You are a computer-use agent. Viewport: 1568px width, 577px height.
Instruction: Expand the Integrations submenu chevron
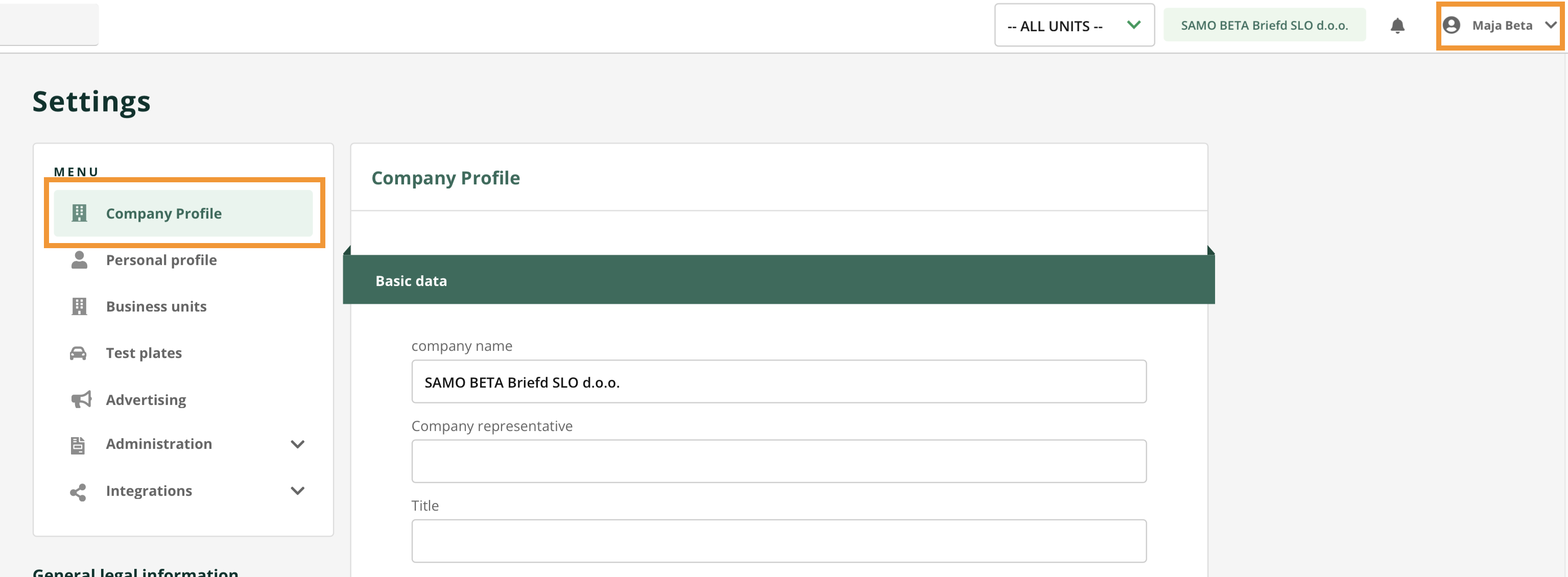(297, 491)
